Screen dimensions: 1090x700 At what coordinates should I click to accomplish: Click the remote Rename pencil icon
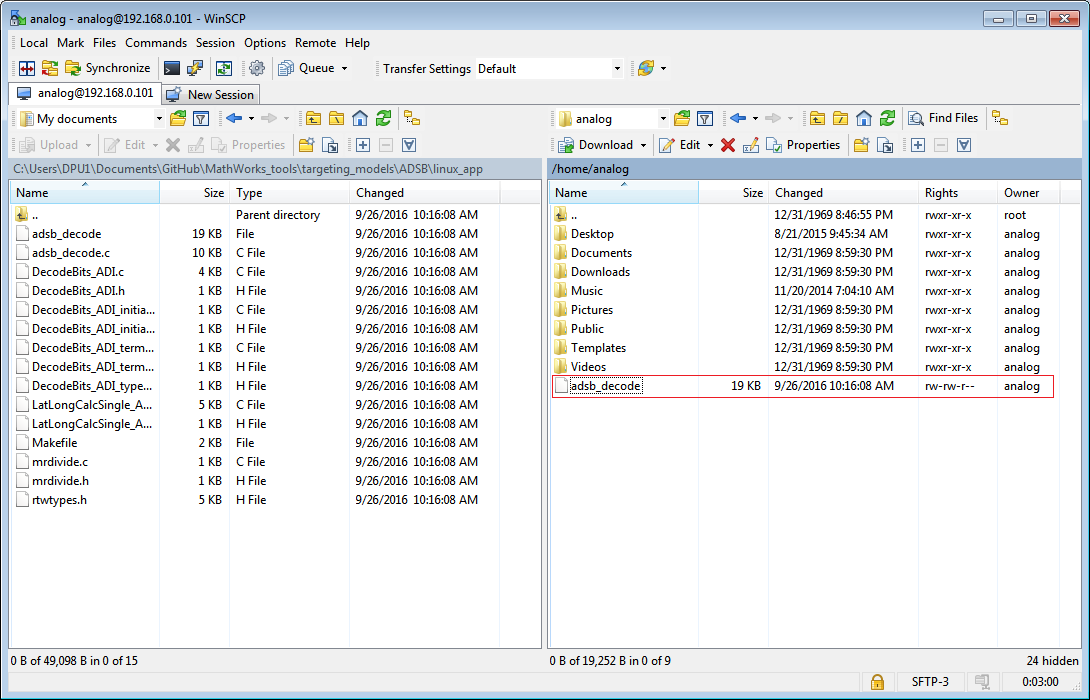point(751,145)
